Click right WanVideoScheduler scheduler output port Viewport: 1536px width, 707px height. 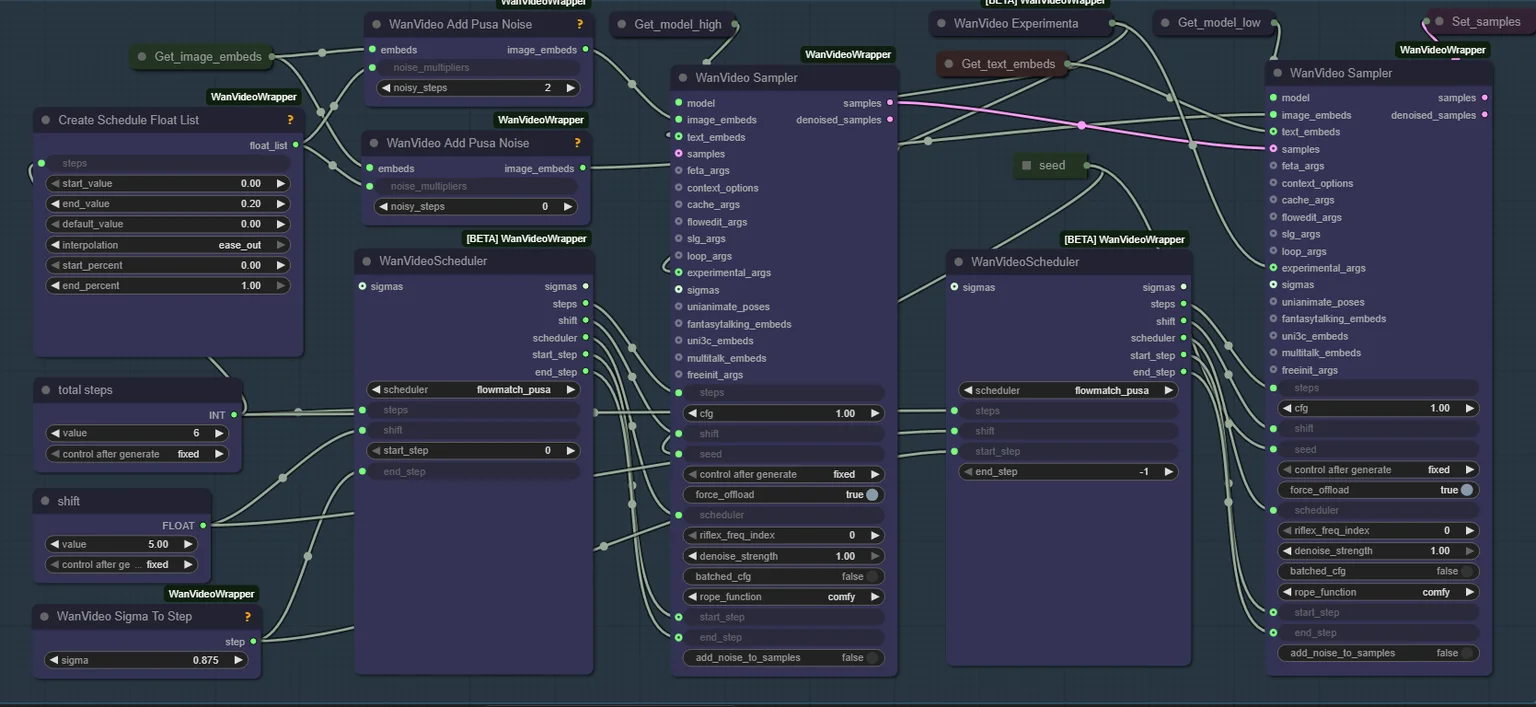point(1184,338)
